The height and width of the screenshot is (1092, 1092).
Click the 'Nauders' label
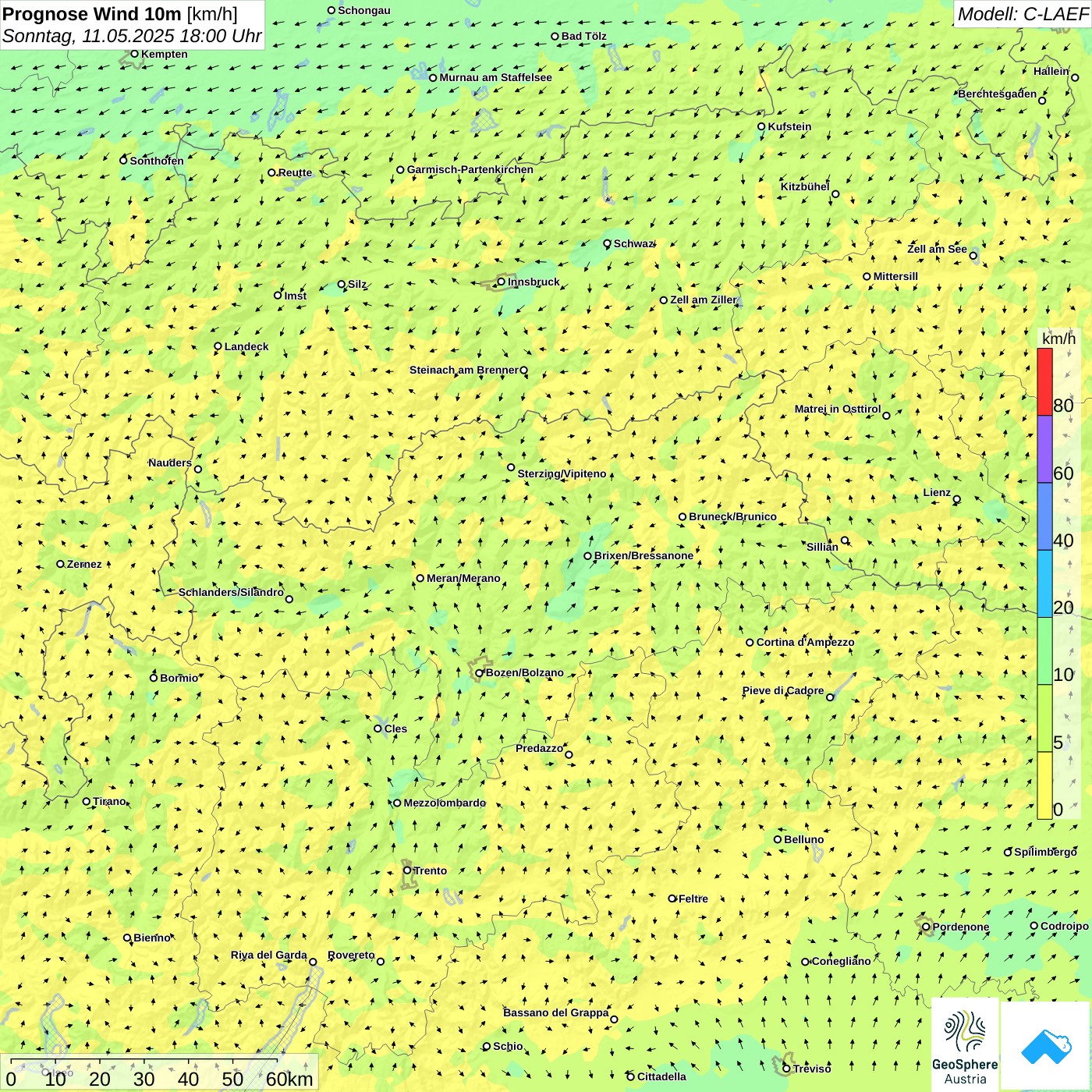170,463
